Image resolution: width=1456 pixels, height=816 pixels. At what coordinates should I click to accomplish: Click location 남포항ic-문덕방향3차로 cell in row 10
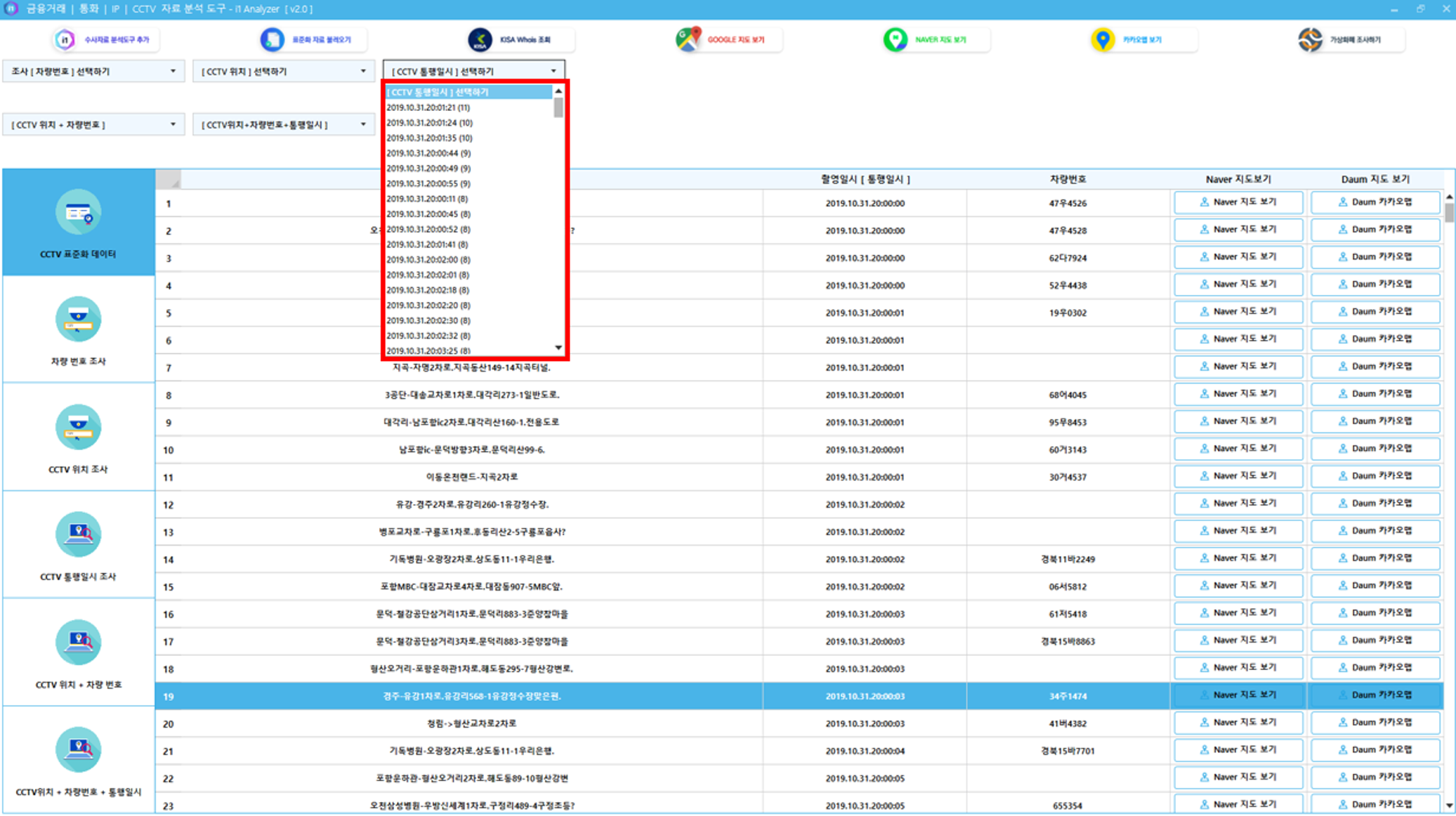pyautogui.click(x=472, y=450)
